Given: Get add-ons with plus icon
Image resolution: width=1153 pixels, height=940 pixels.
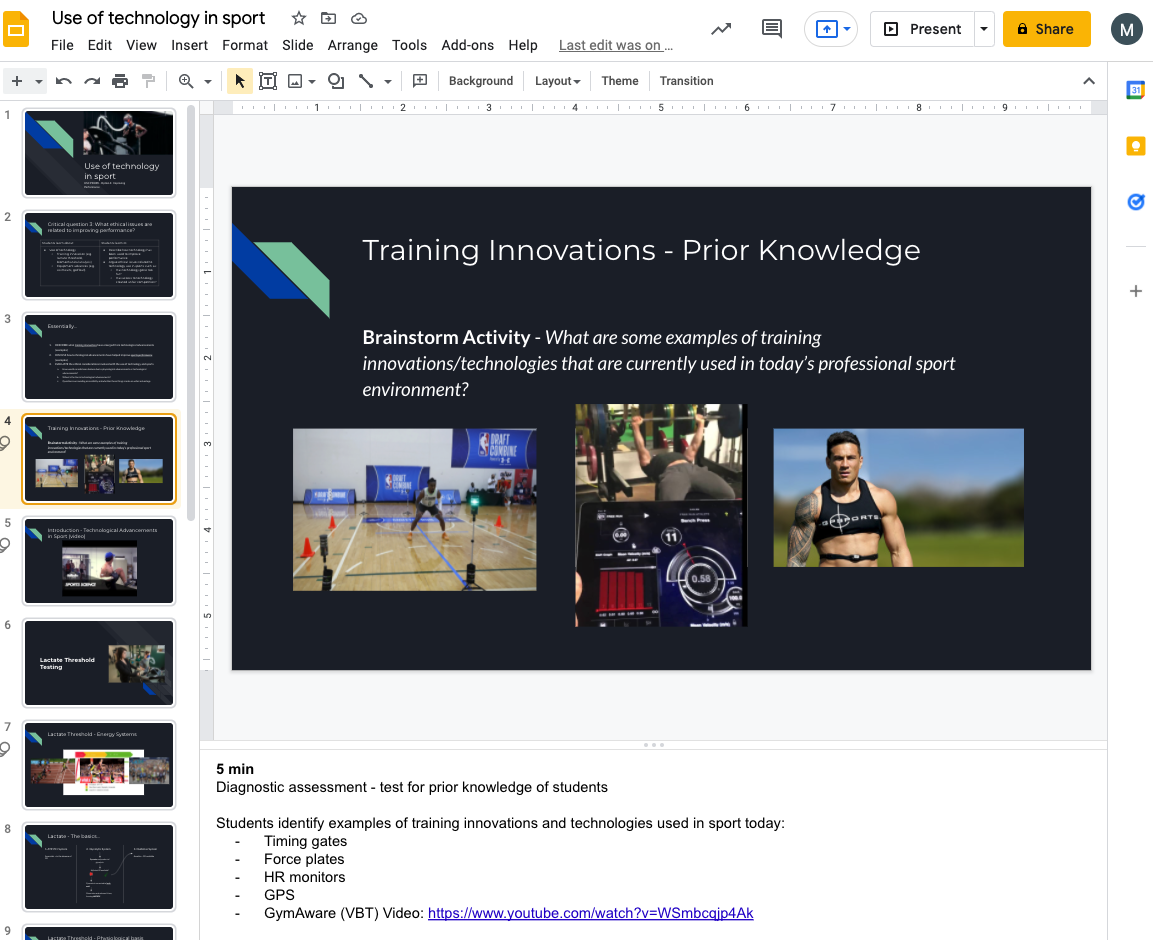Looking at the screenshot, I should (x=1135, y=291).
